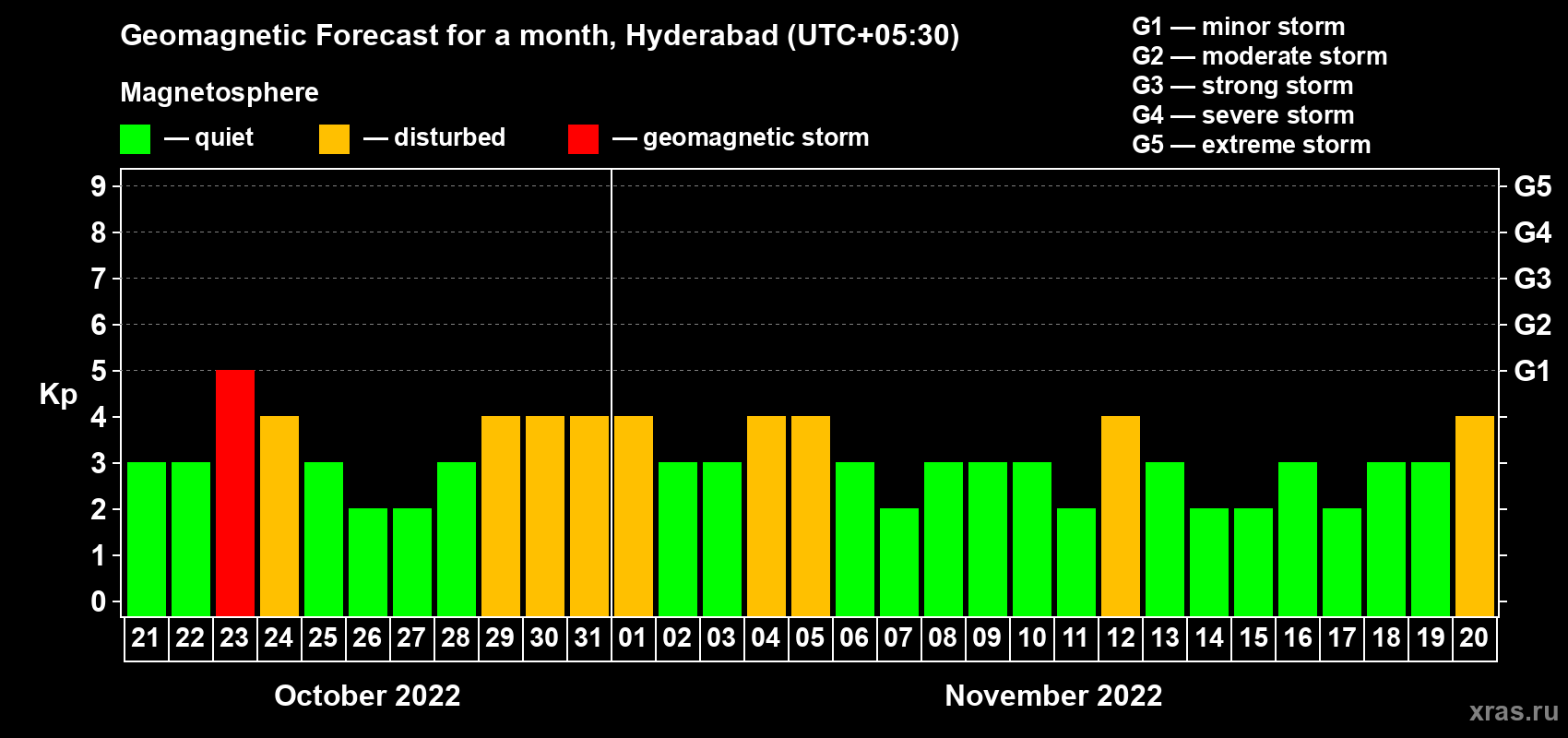Click the 'G5 — extreme storm' legend line

pyautogui.click(x=1252, y=145)
